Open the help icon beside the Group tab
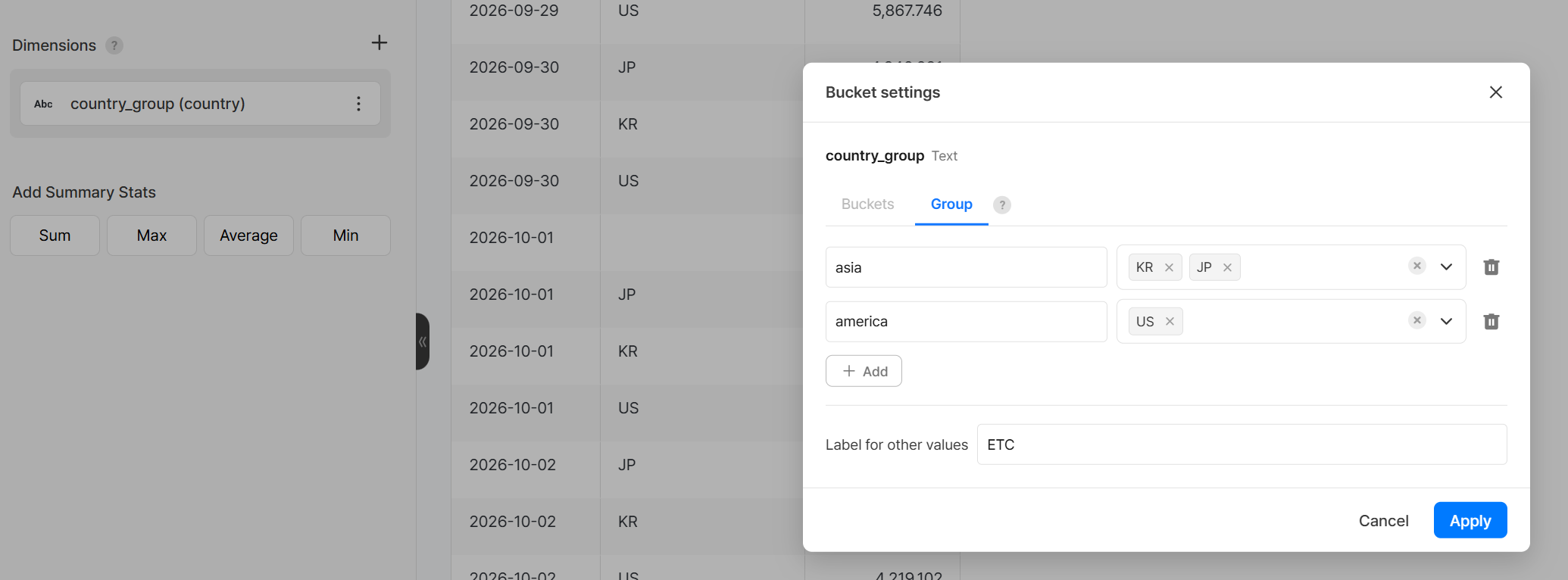 1001,204
